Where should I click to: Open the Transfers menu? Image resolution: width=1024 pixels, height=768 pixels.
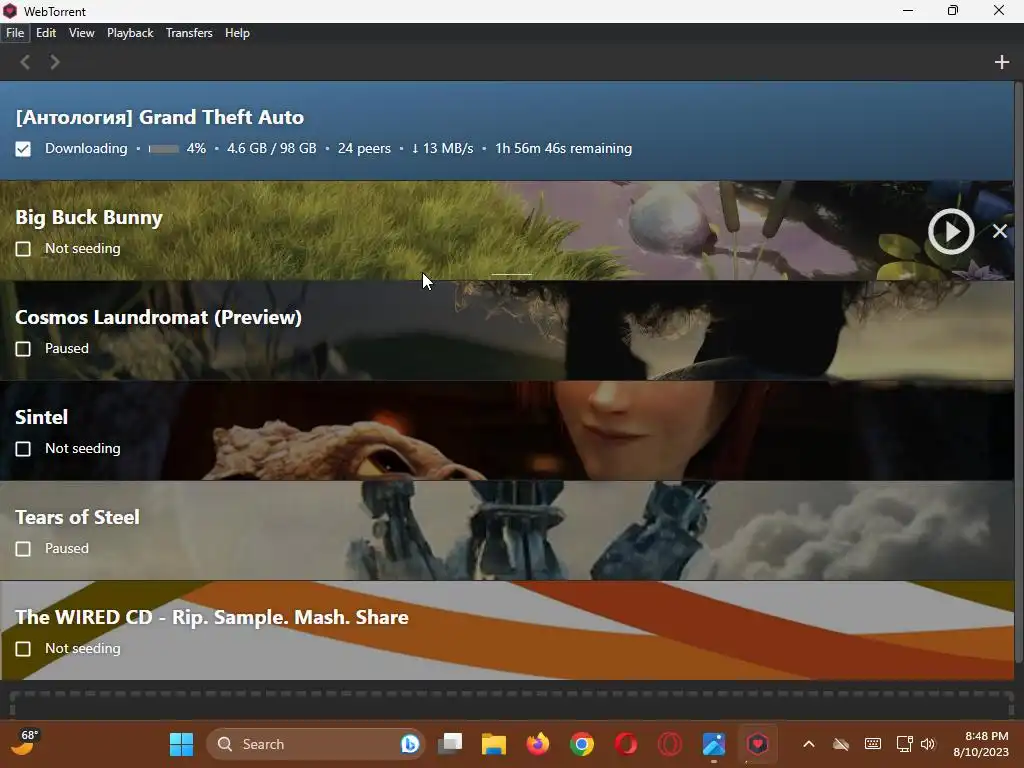pos(189,33)
